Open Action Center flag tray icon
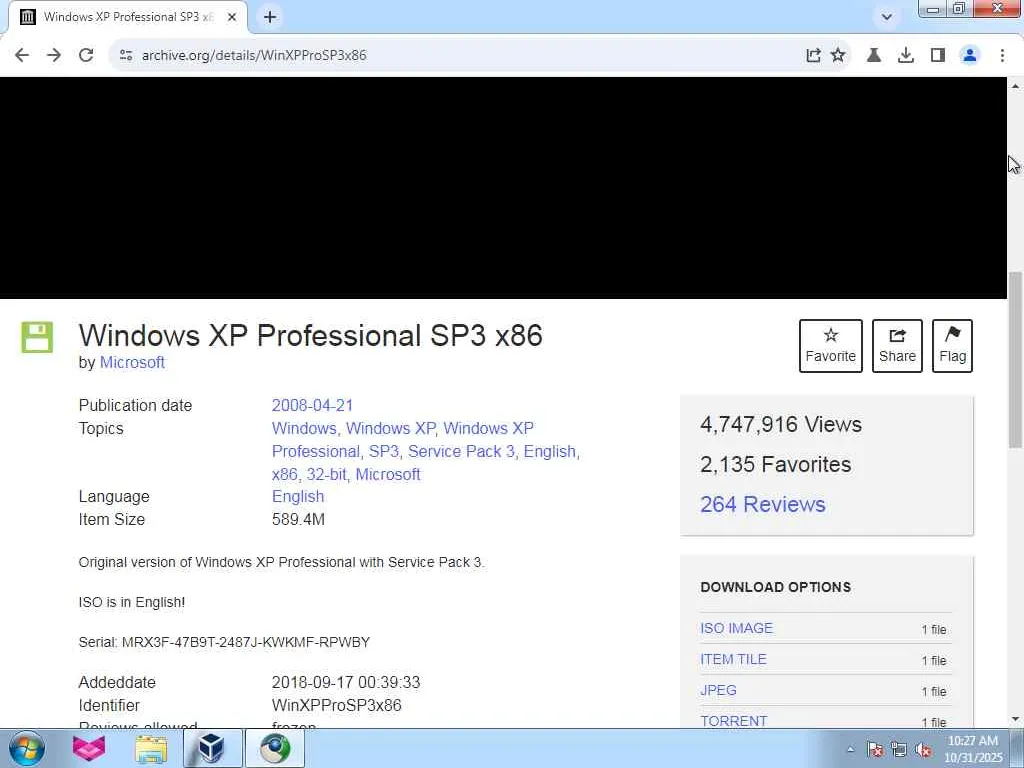 (x=875, y=750)
